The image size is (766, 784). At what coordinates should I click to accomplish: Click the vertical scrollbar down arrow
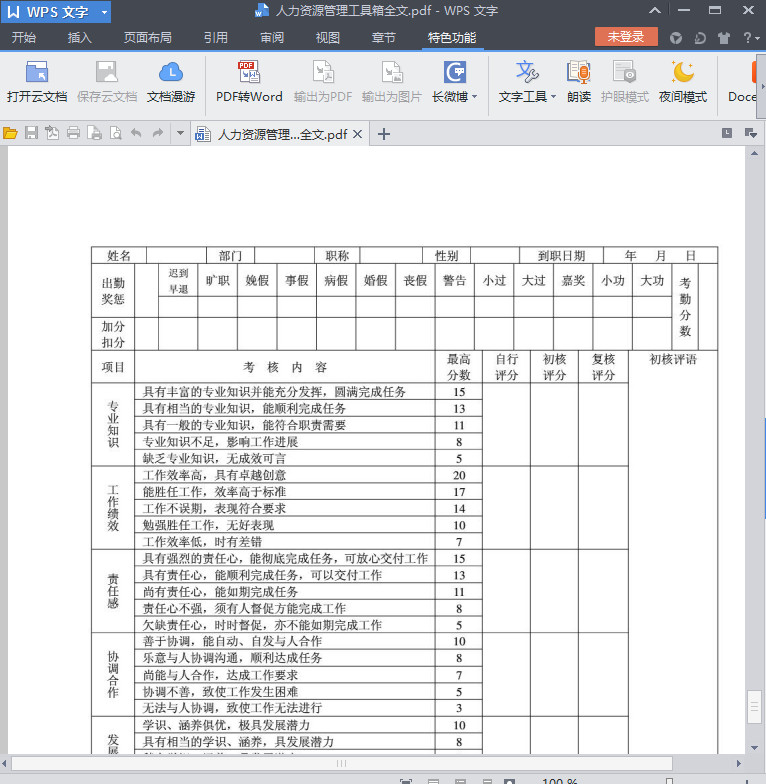pyautogui.click(x=754, y=748)
